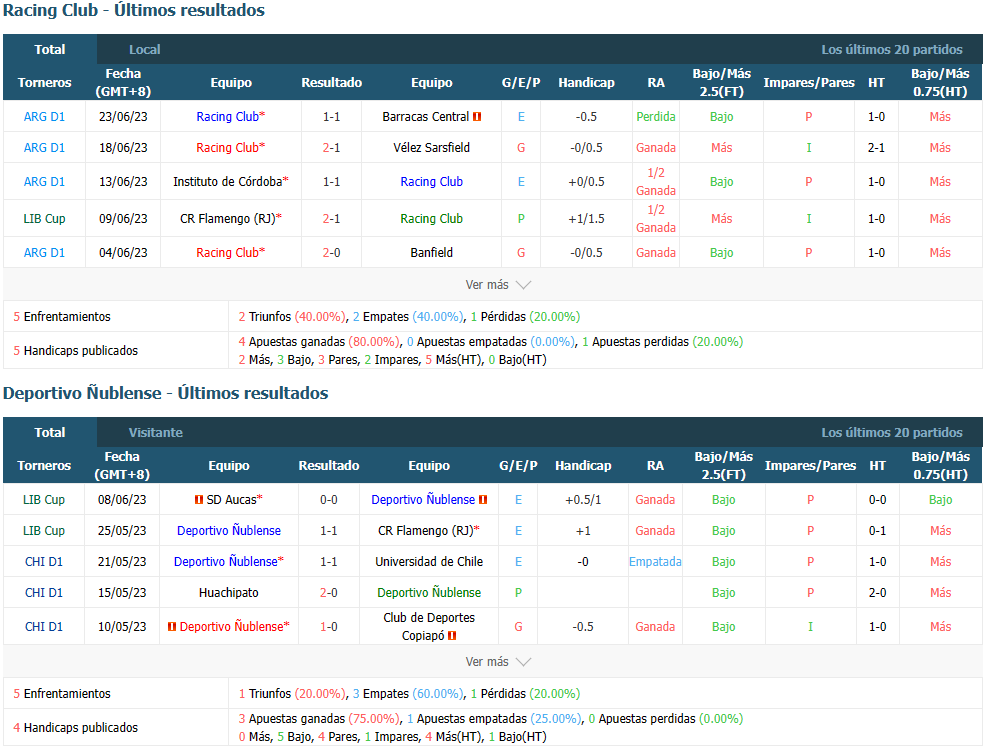Click the 'Racing Club - Últimos resultados' heading

coord(134,11)
